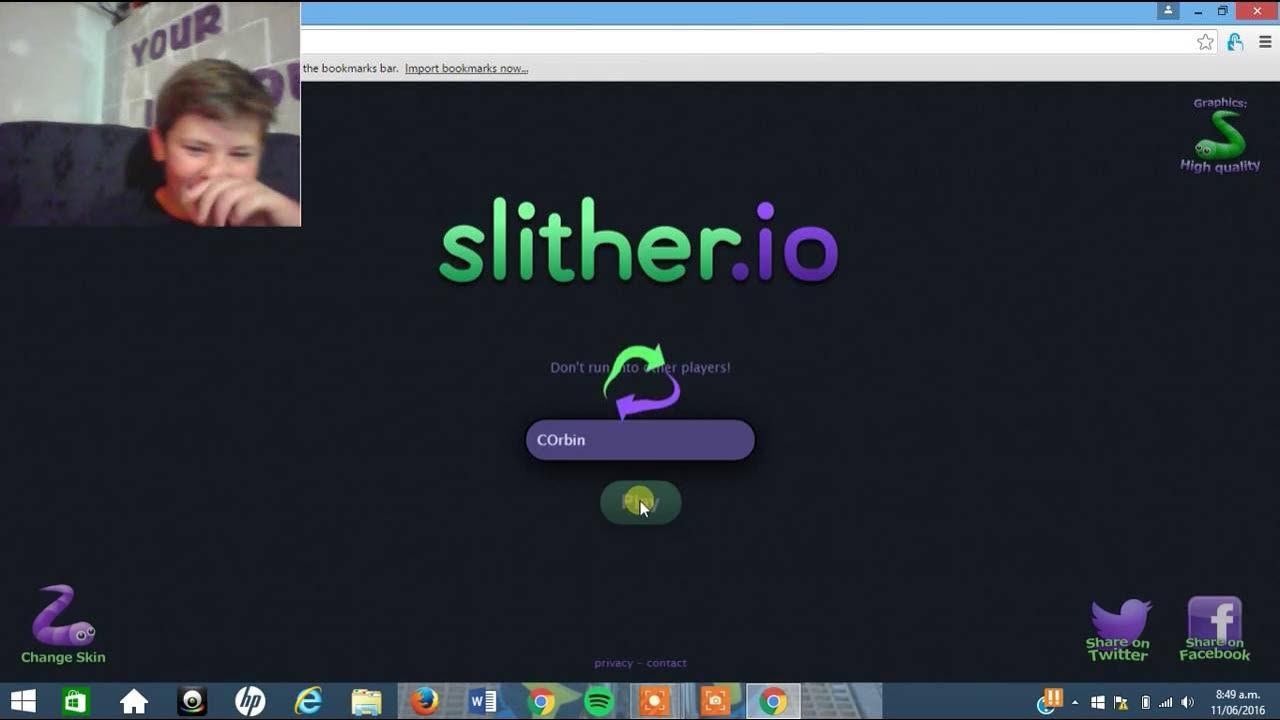Open the Windows Start button
Screen dimensions: 1280x720
(x=23, y=702)
